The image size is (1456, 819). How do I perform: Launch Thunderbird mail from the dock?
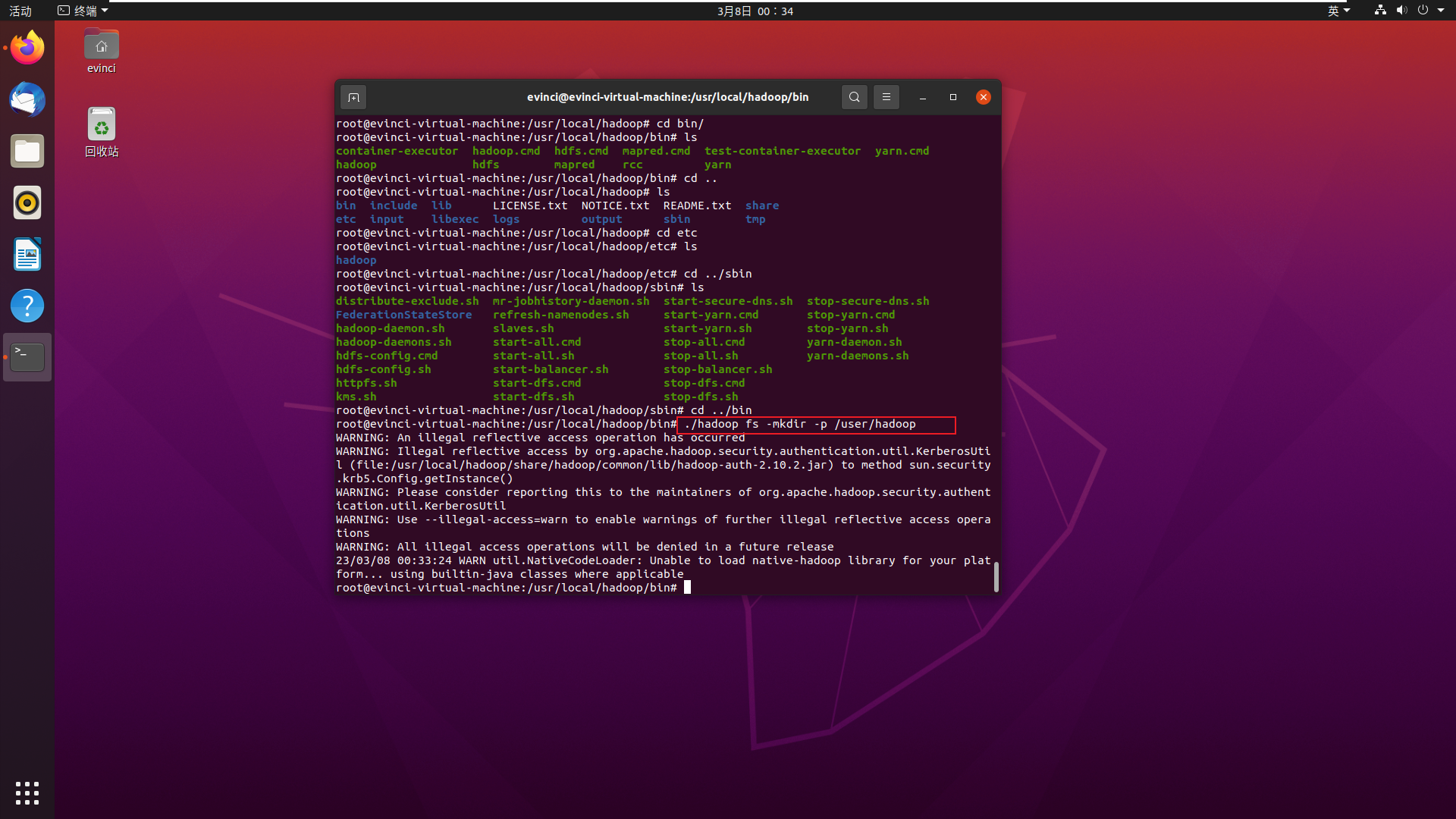tap(27, 99)
